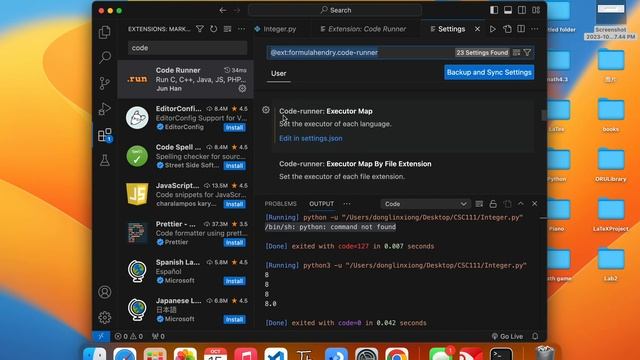
Task: Select Code Runner extension entry
Action: [186, 79]
